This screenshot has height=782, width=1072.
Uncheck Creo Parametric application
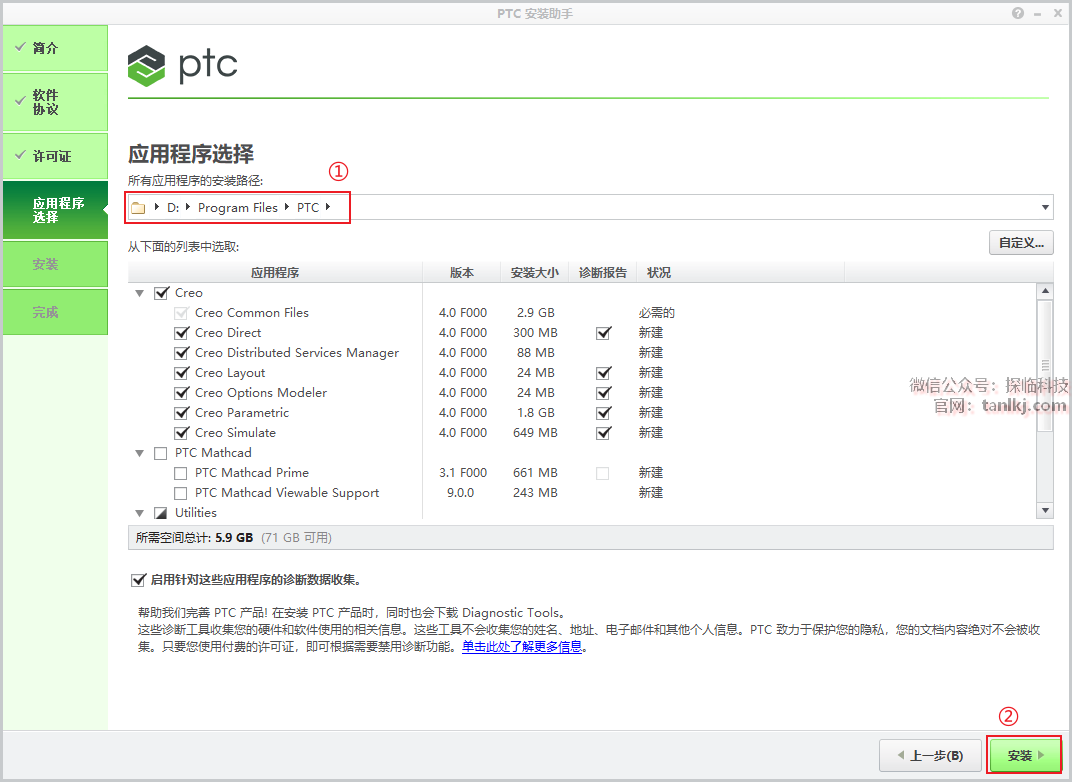[x=181, y=413]
